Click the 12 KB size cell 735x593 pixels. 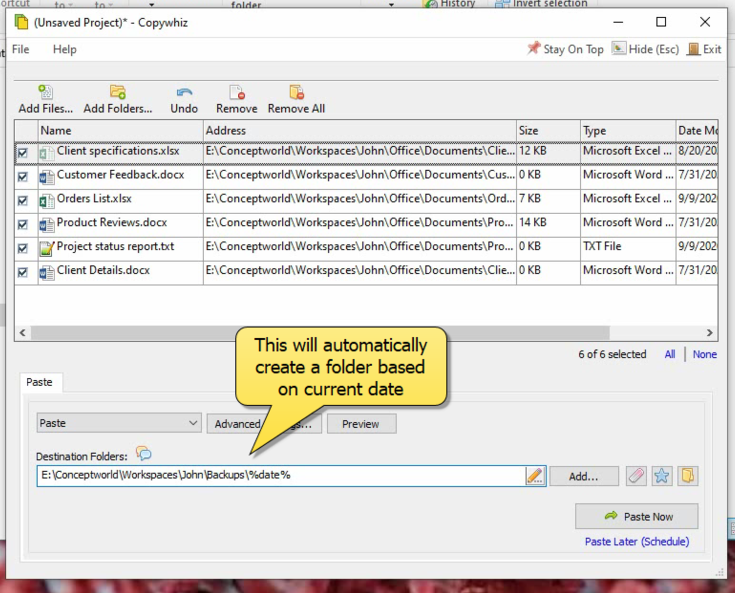coord(533,150)
